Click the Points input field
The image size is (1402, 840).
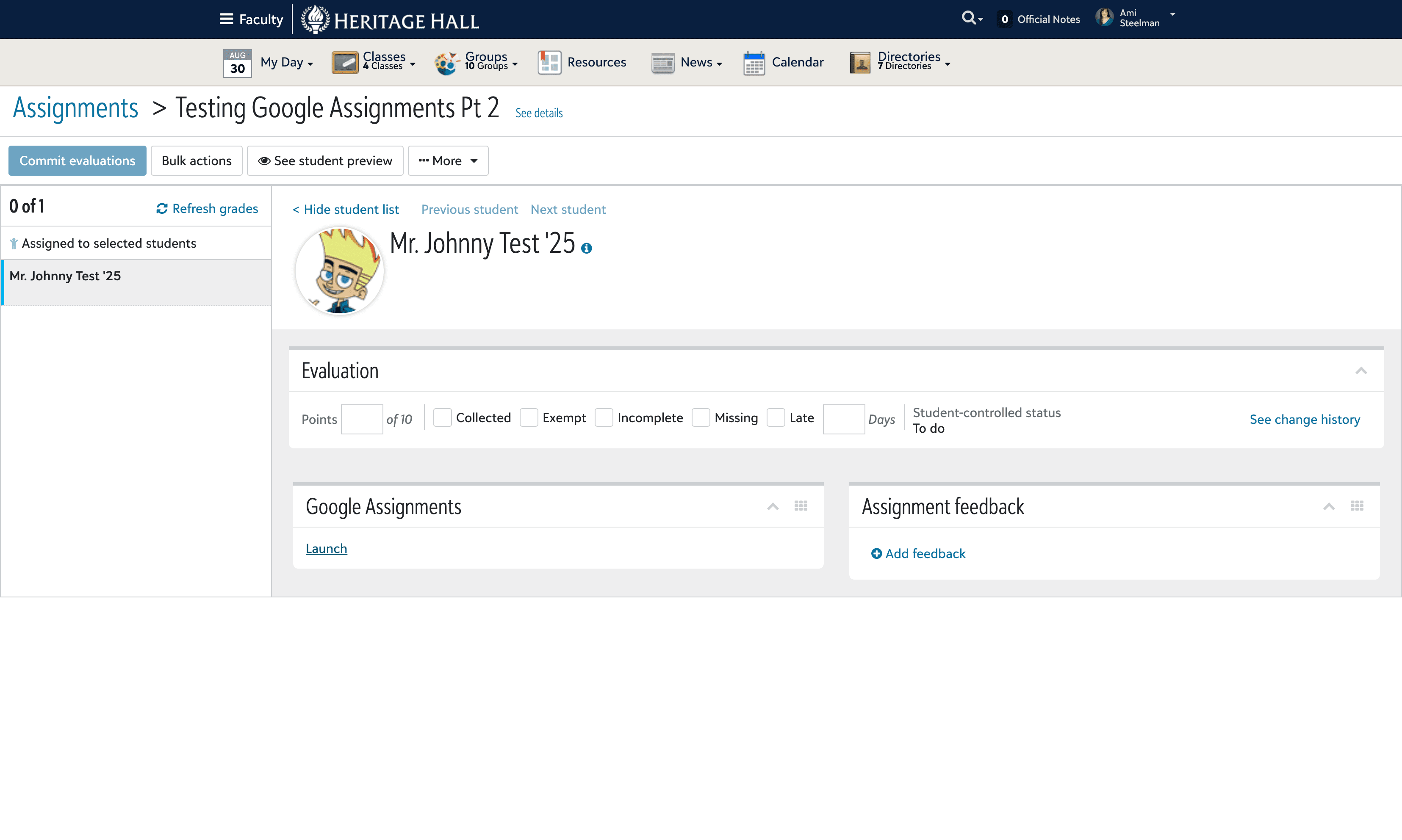[x=362, y=420]
